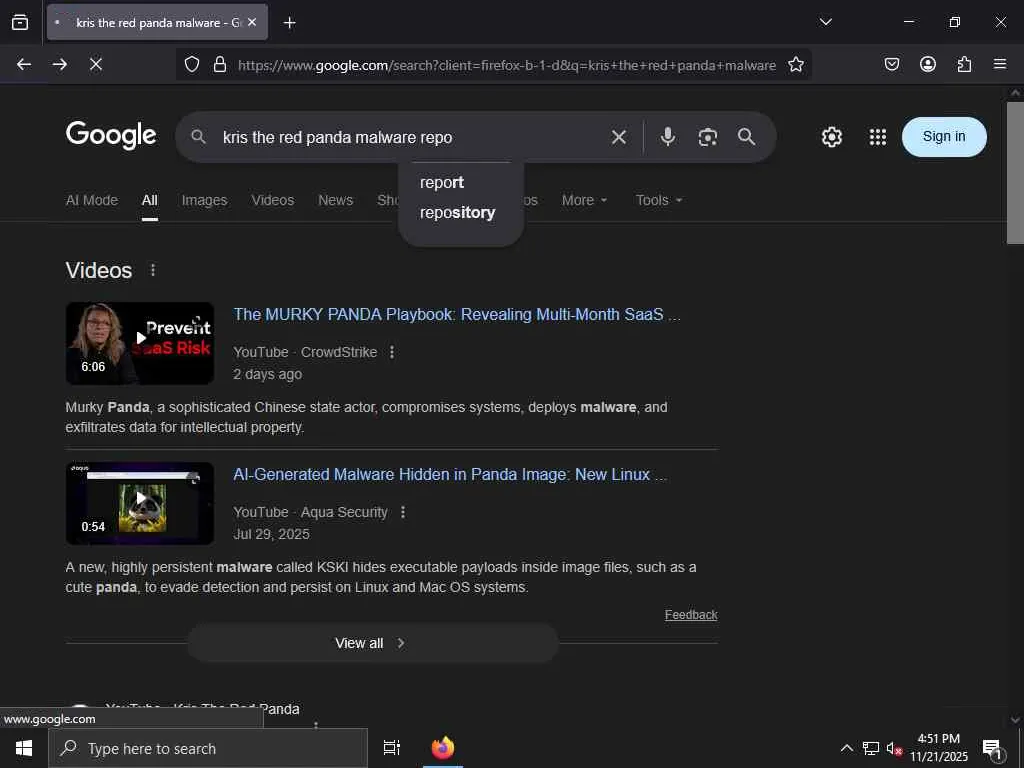Open a new tab with plus button
Image resolution: width=1024 pixels, height=768 pixels.
click(x=289, y=23)
